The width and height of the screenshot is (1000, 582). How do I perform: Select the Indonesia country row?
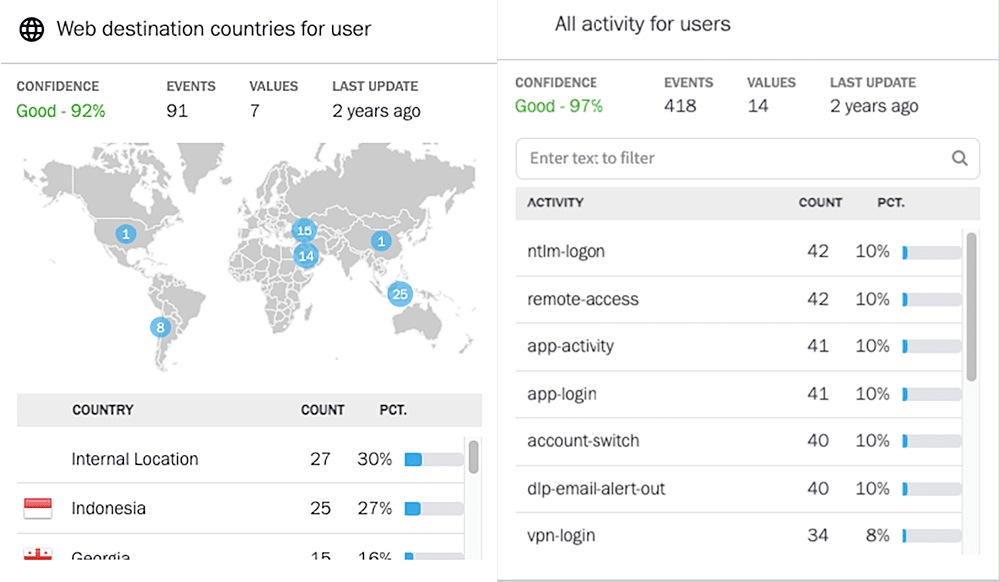point(241,508)
